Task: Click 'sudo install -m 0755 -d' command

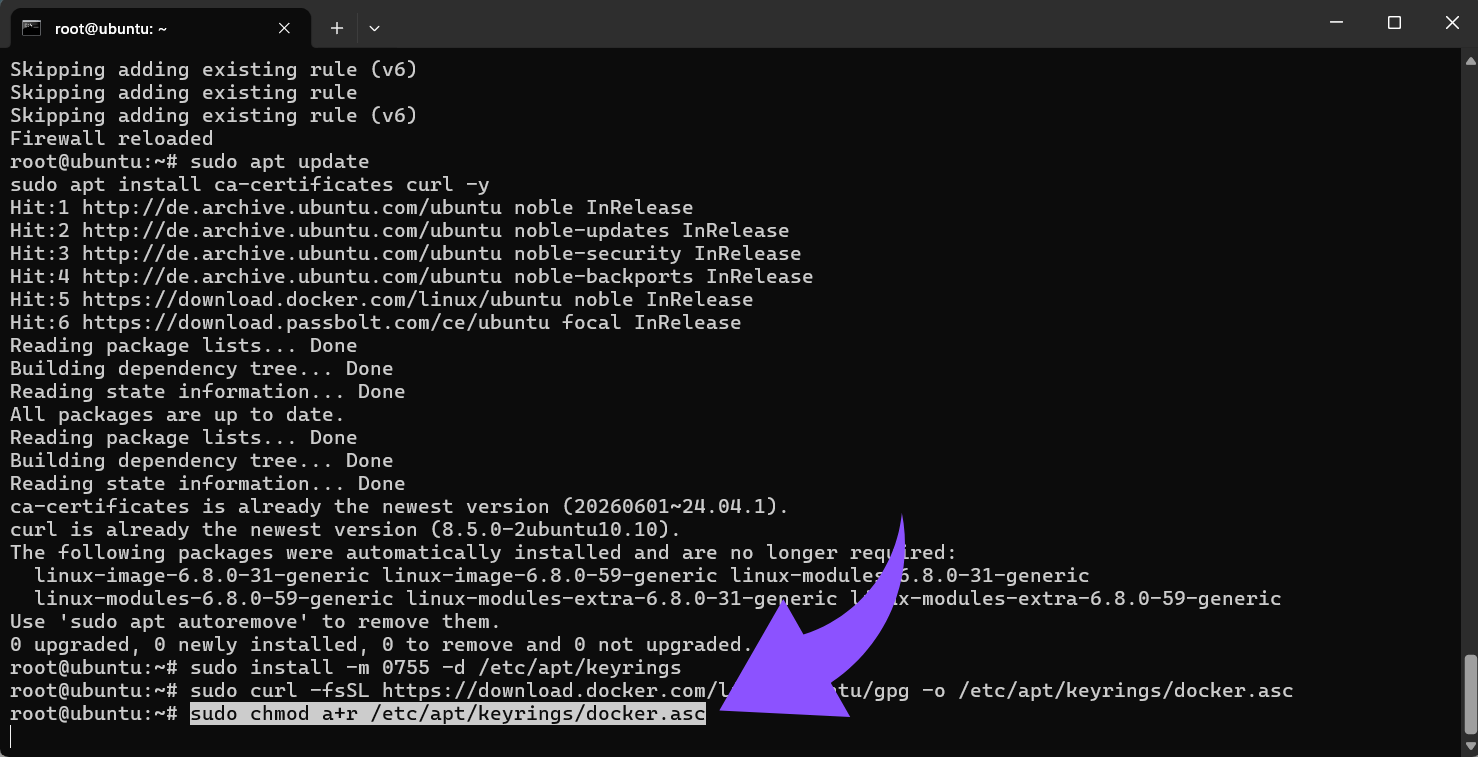Action: pos(436,667)
